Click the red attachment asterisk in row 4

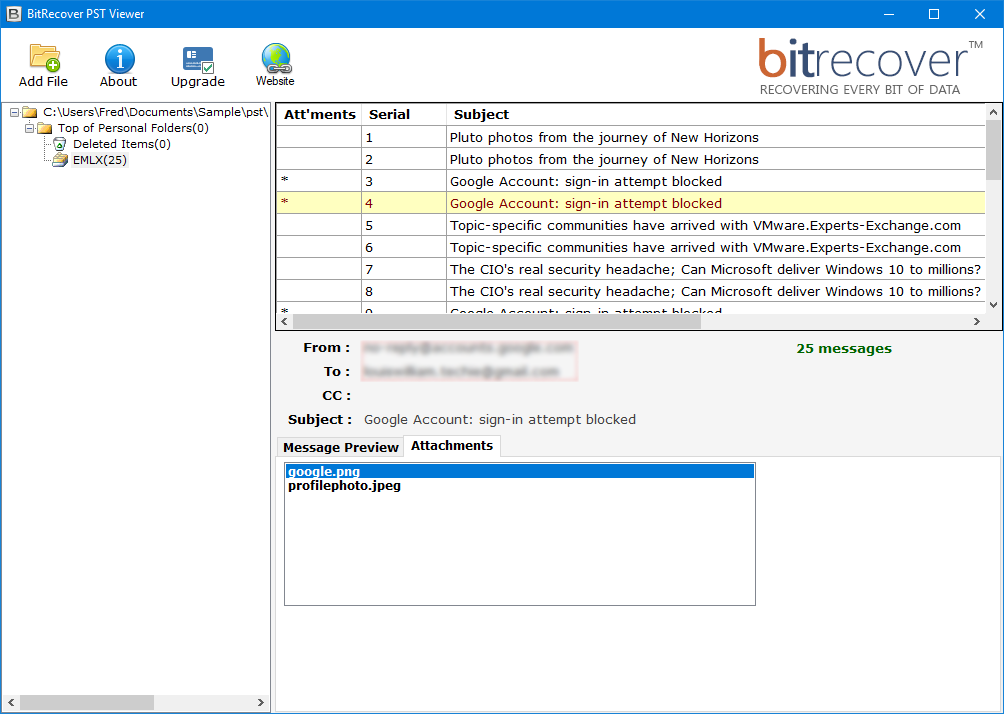tap(285, 202)
